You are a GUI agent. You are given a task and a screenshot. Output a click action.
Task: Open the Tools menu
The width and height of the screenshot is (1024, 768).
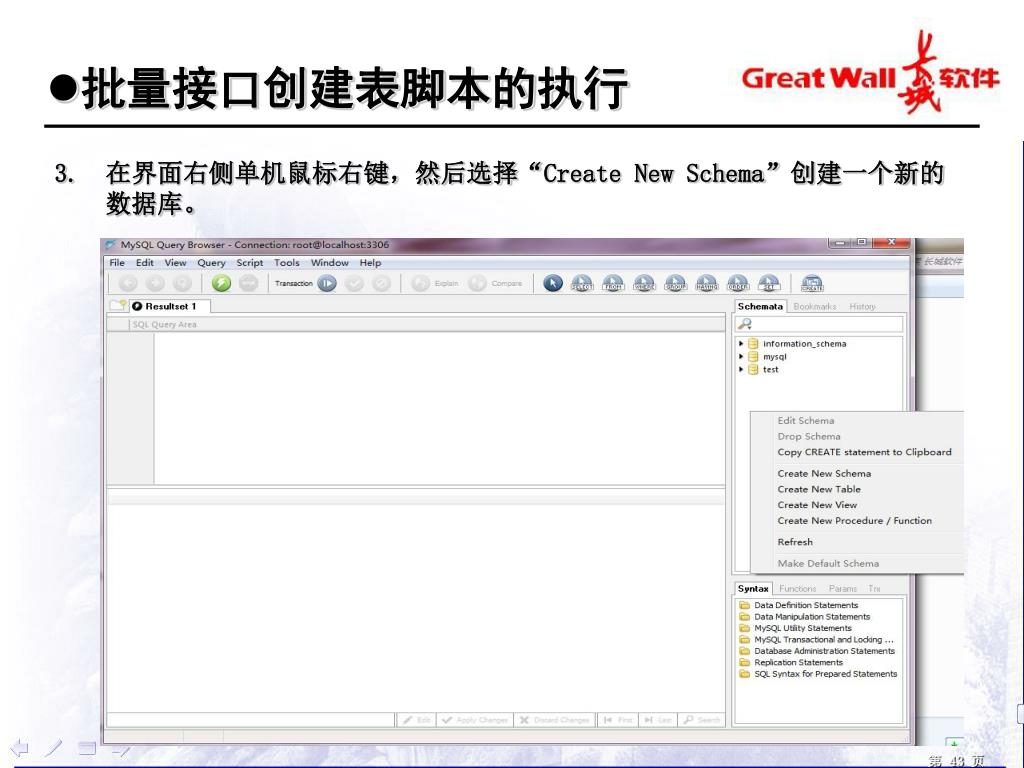tap(287, 263)
